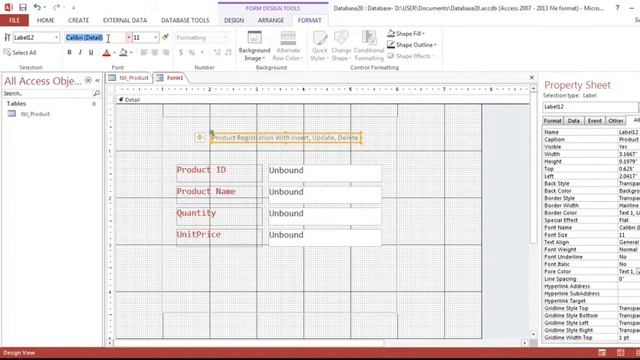Click the Format Painter icon
The image size is (640, 360).
[165, 38]
